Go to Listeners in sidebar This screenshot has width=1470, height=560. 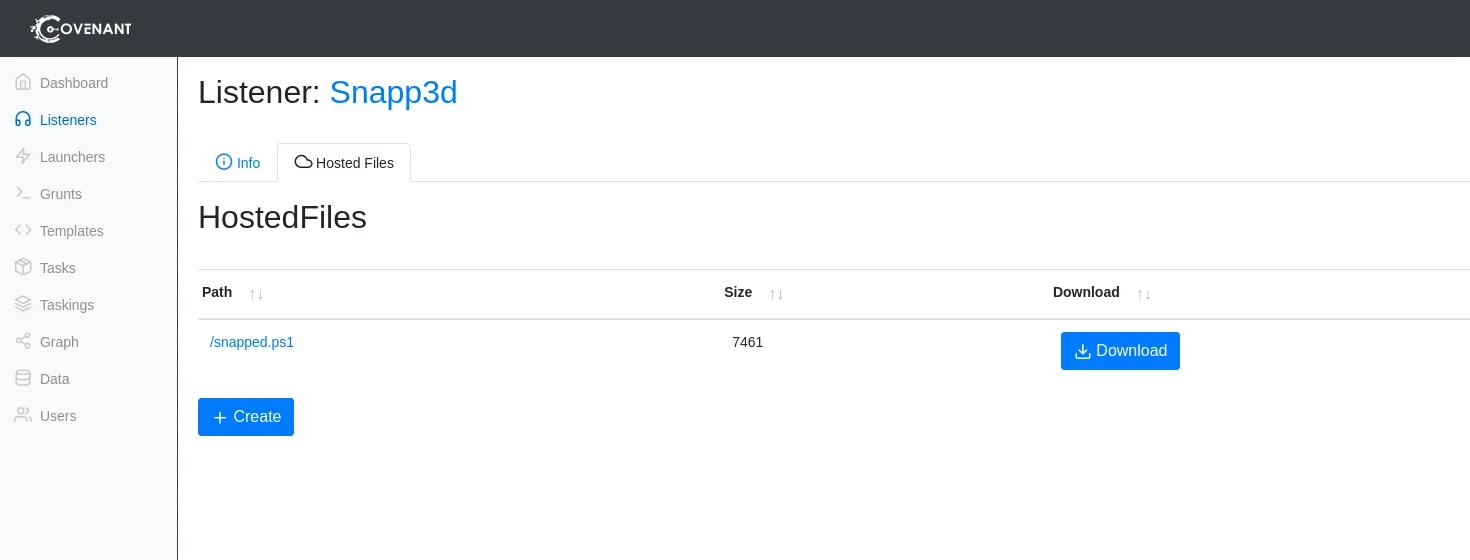[68, 120]
